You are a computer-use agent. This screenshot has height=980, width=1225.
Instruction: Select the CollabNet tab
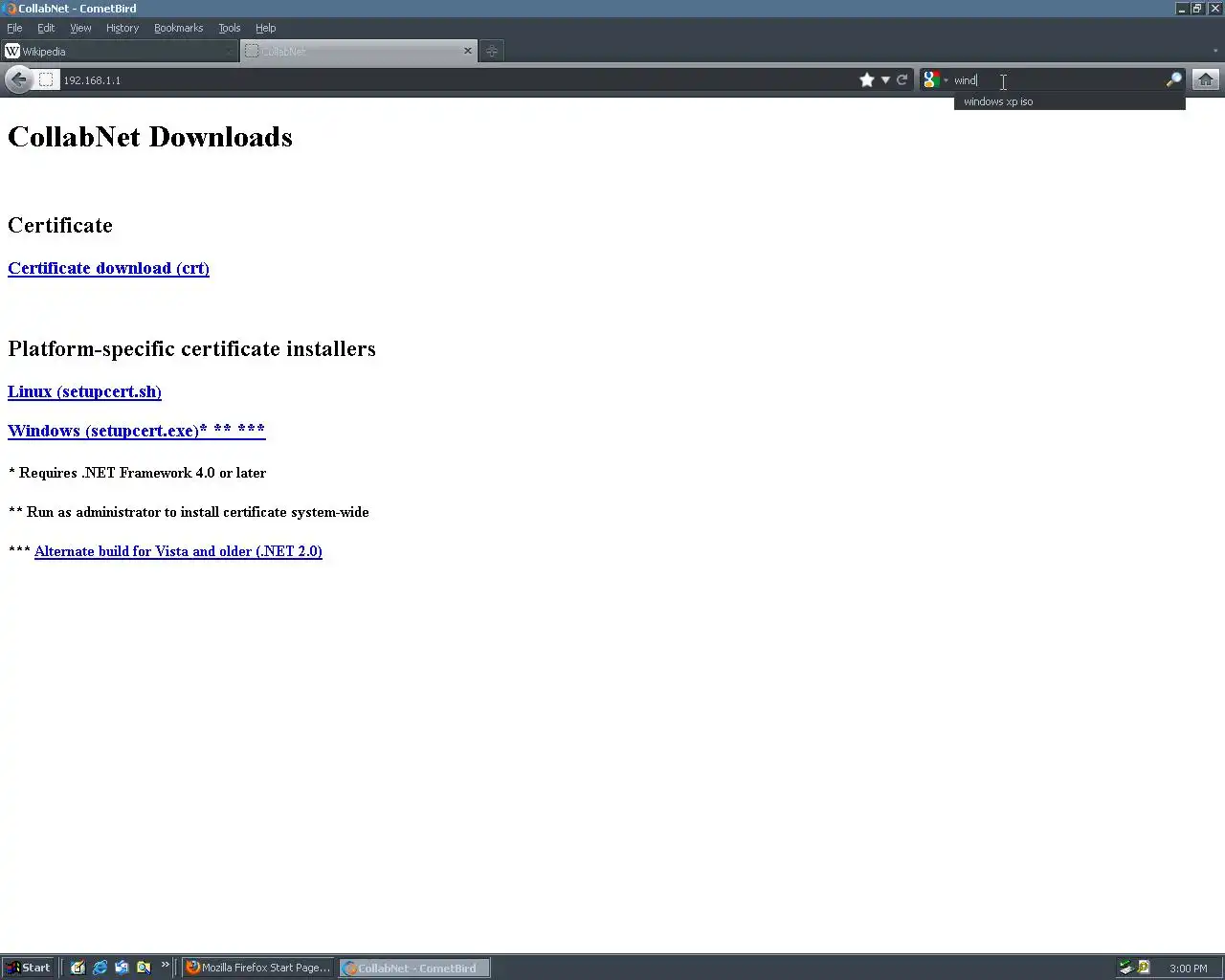(x=359, y=52)
